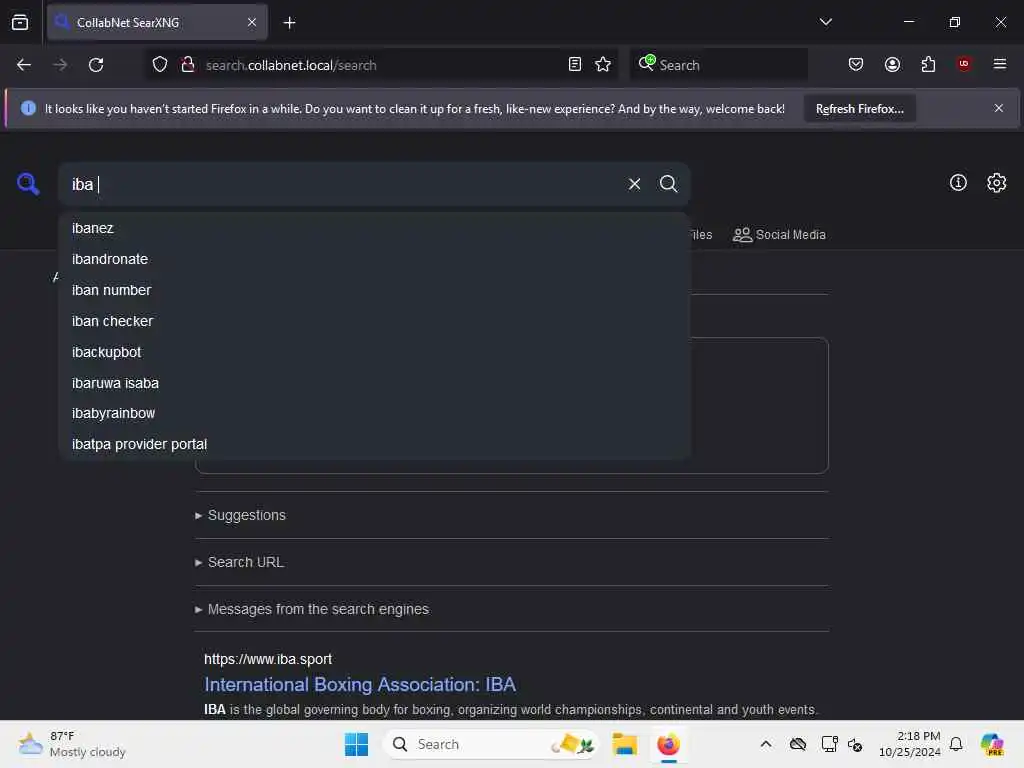1024x768 pixels.
Task: Open International Boxing Association: IBA result
Action: tap(360, 684)
